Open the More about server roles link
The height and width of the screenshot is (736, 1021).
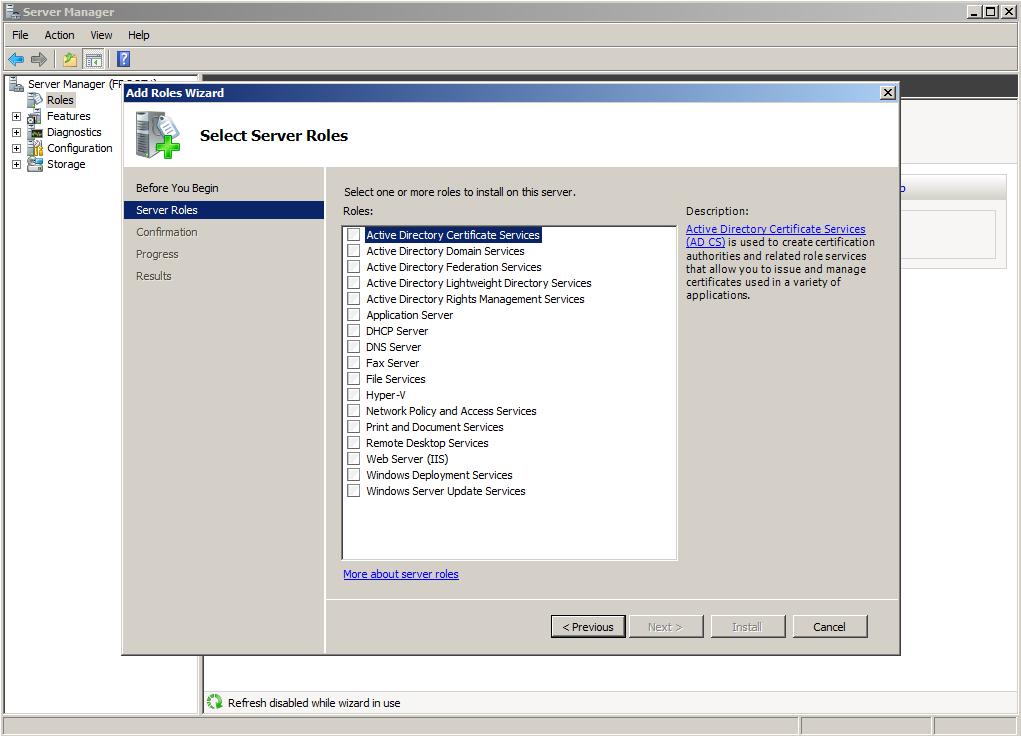click(x=401, y=574)
